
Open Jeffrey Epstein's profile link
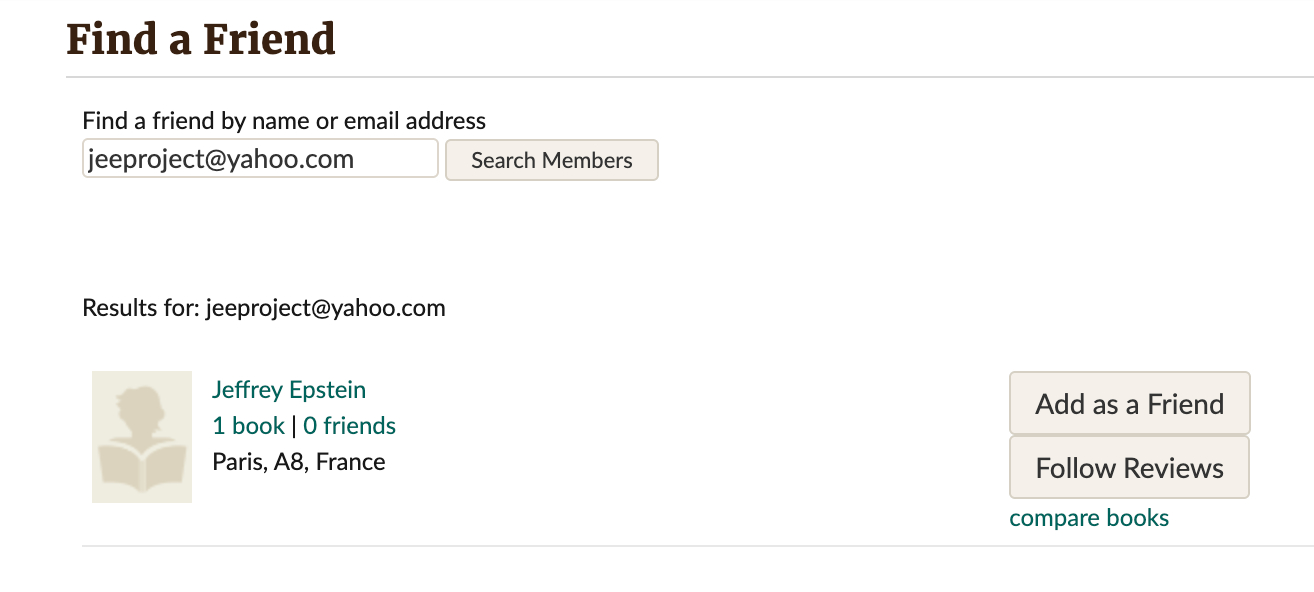tap(289, 390)
